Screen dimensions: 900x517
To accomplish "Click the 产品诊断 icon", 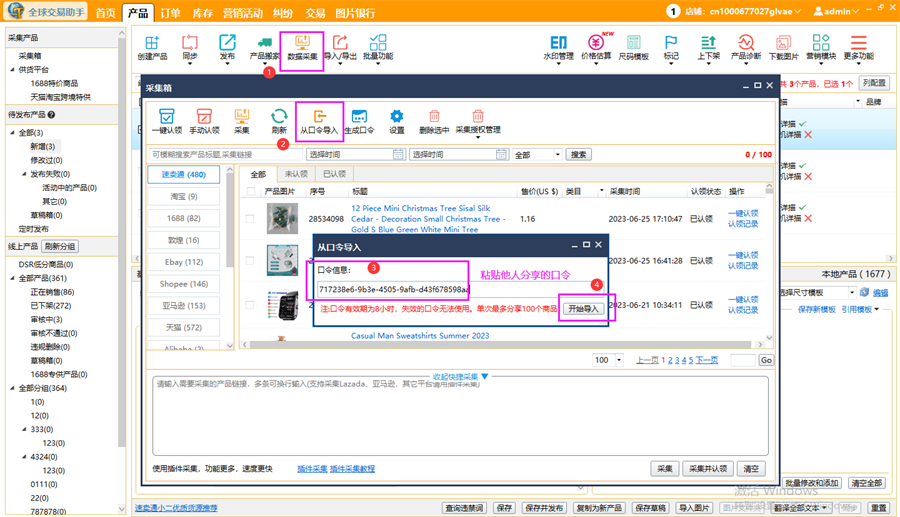I will 746,47.
